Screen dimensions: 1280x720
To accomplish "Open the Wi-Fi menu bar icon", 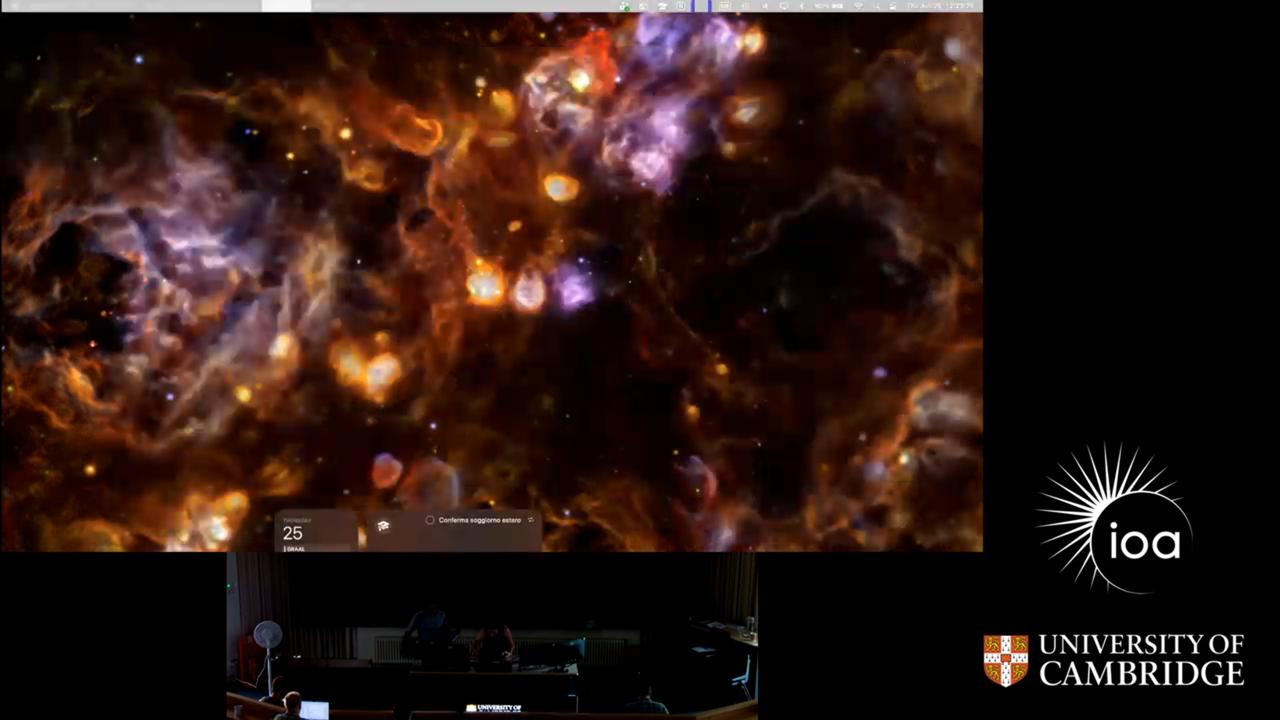I will click(858, 6).
